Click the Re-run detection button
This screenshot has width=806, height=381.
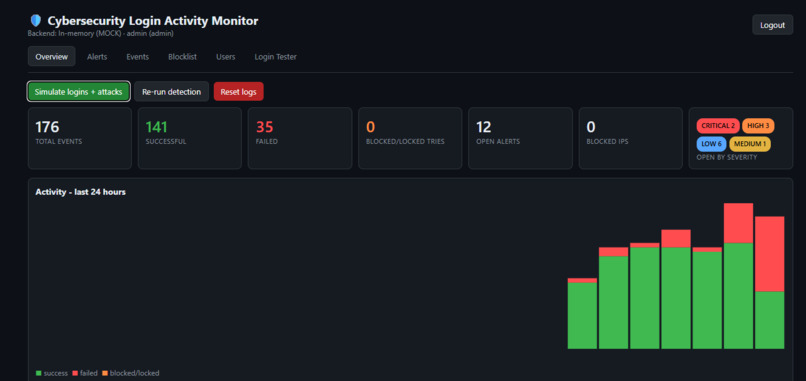pyautogui.click(x=172, y=92)
